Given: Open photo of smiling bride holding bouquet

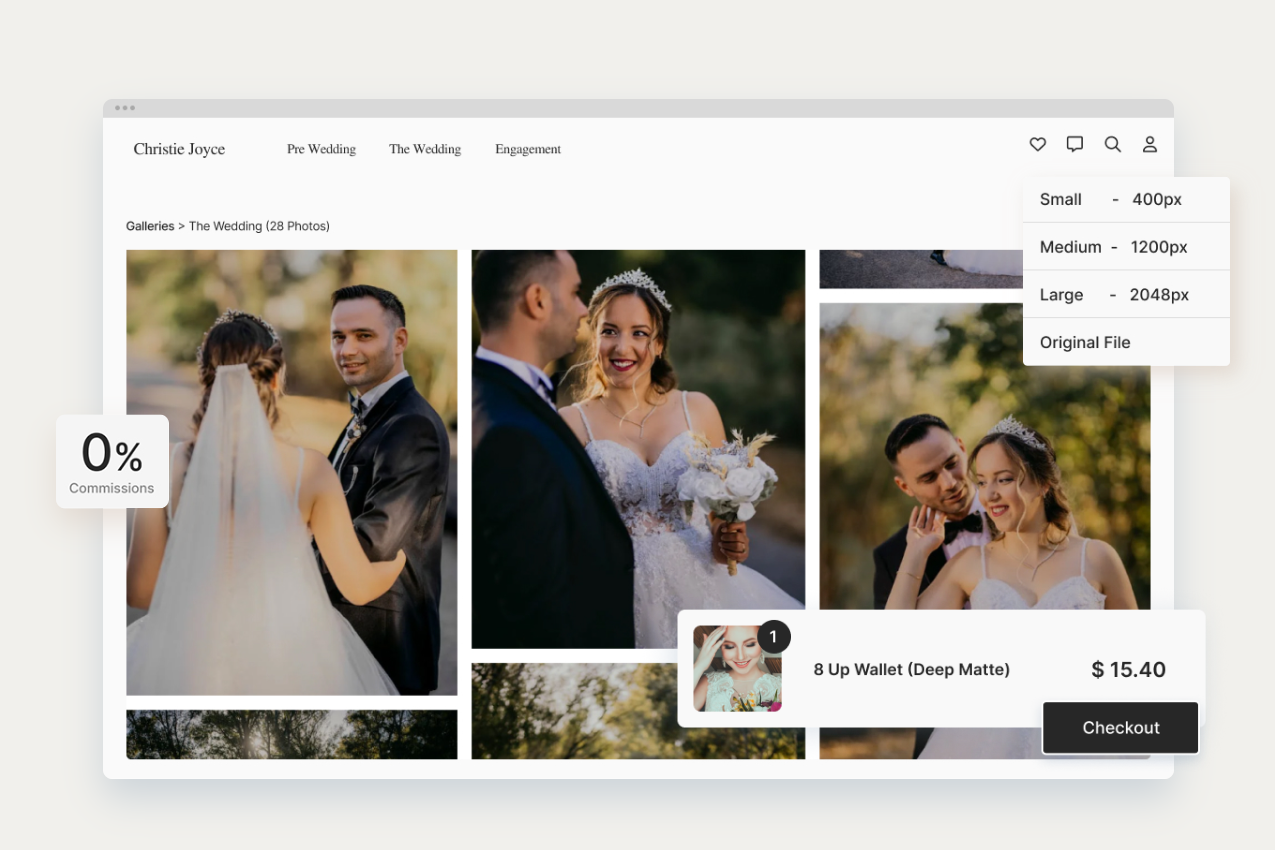Looking at the screenshot, I should coord(638,449).
